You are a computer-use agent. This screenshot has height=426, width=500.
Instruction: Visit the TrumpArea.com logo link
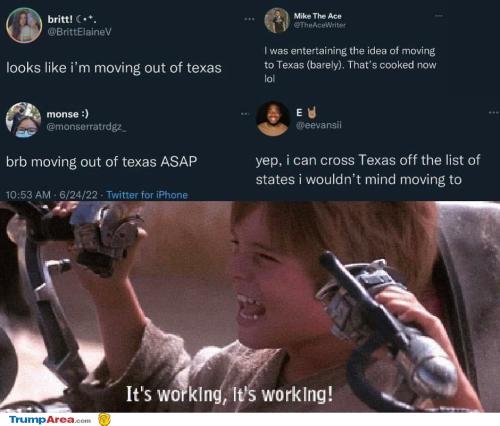click(x=50, y=419)
